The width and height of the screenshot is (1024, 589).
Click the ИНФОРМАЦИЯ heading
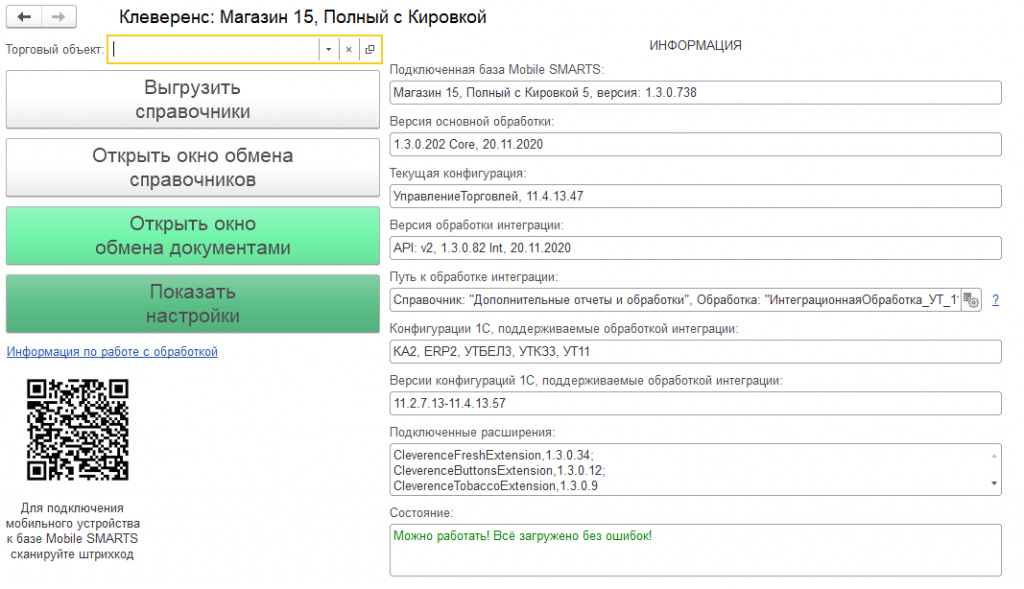coord(696,45)
